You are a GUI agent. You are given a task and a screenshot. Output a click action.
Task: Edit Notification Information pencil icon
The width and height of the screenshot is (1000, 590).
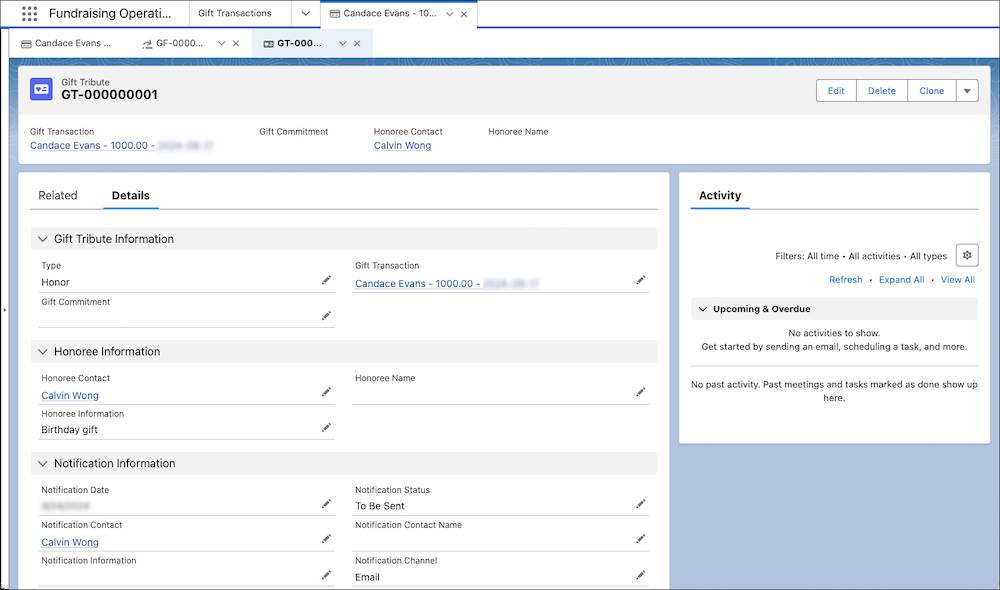pyautogui.click(x=327, y=575)
